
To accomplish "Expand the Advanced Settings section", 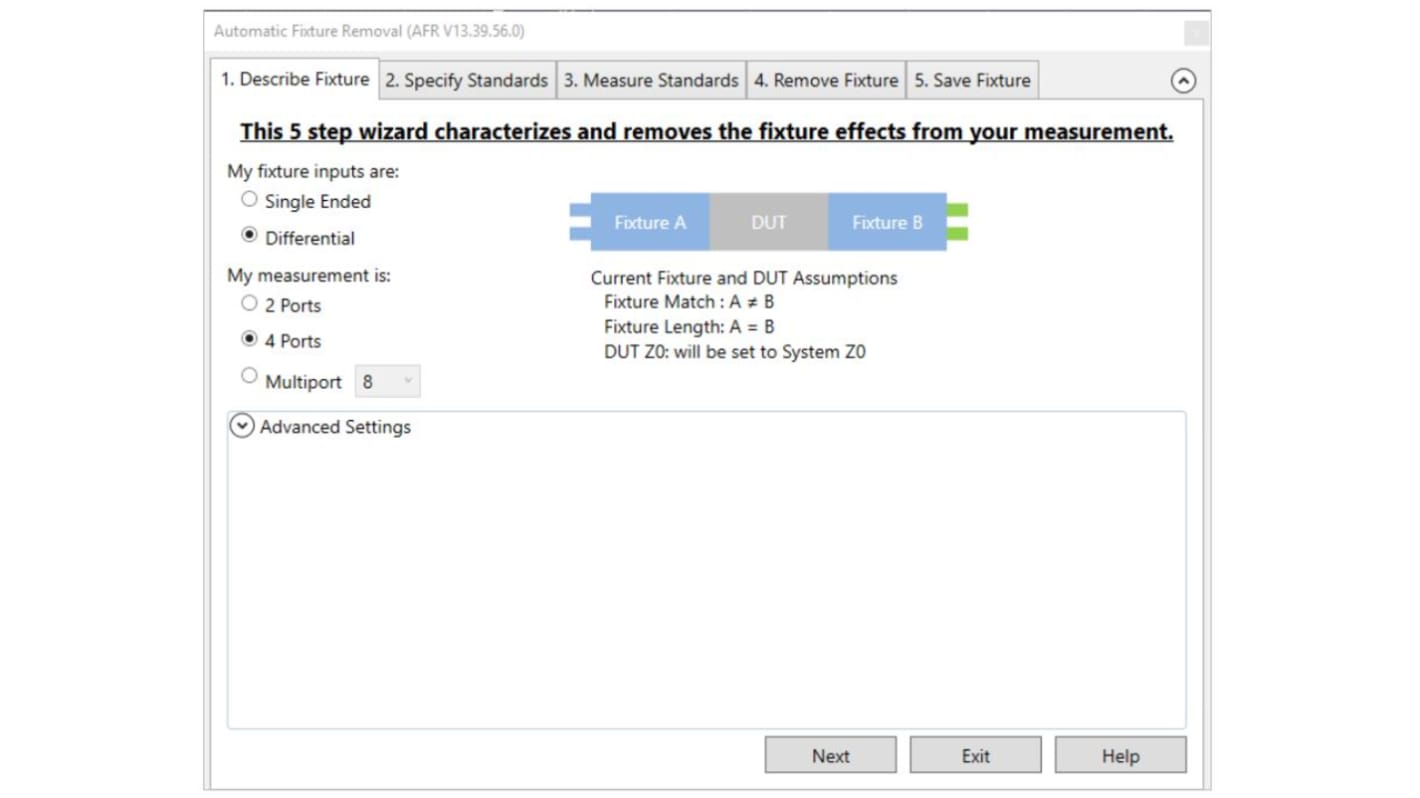I will (x=241, y=427).
